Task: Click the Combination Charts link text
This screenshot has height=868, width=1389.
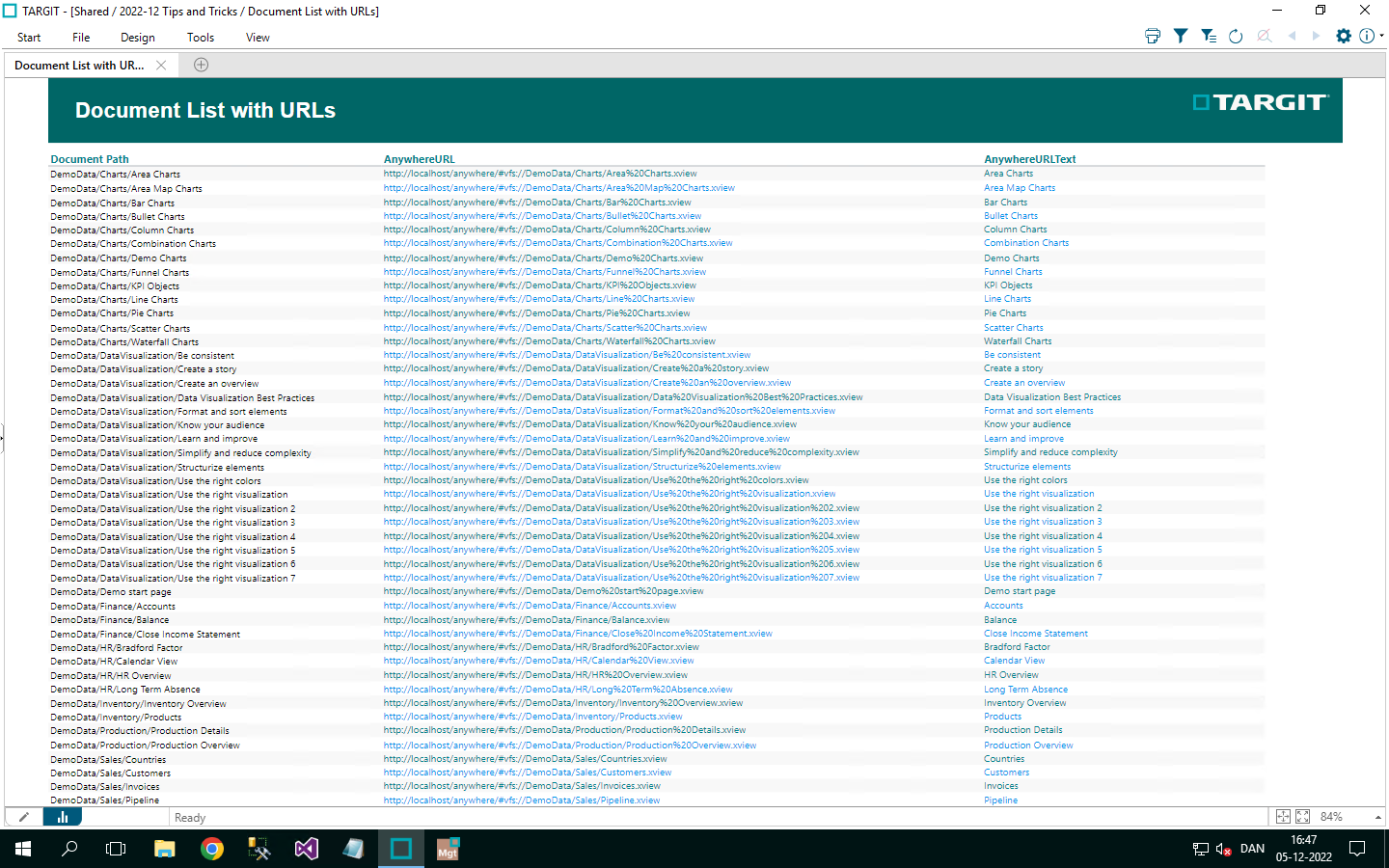Action: [1026, 243]
